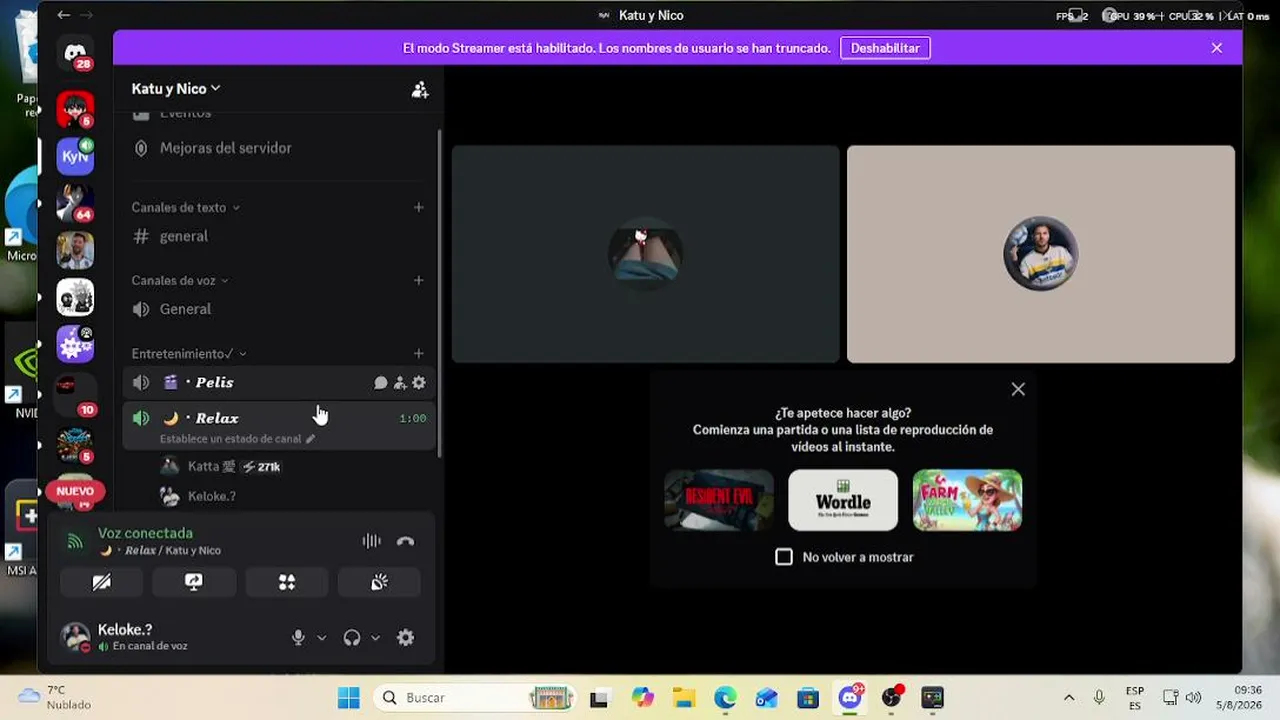Switch the ESP input language indicator

point(1135,697)
